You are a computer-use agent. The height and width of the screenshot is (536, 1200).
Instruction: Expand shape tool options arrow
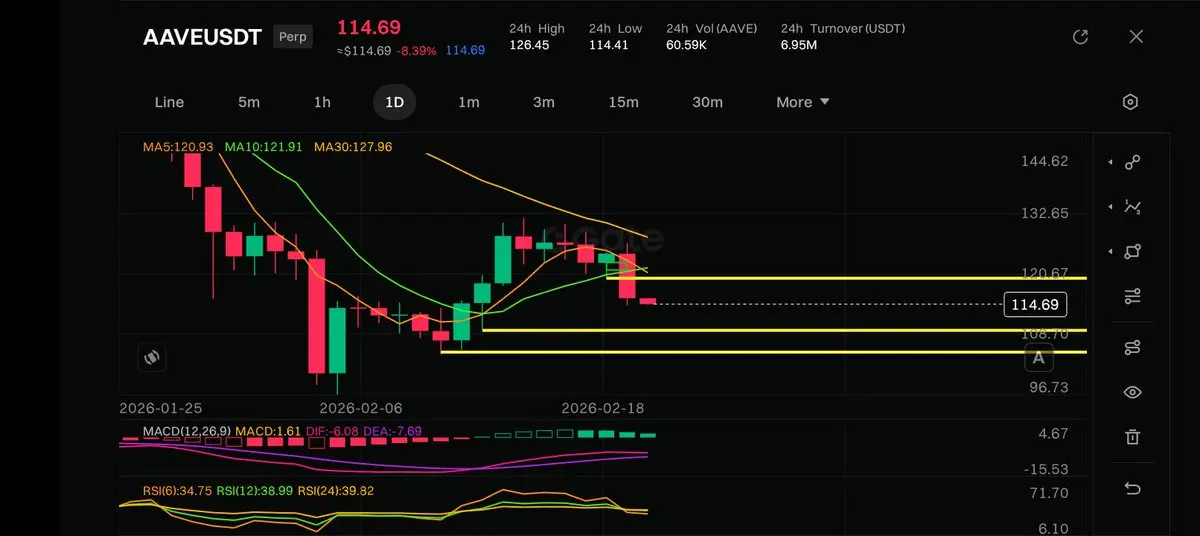click(x=1111, y=252)
